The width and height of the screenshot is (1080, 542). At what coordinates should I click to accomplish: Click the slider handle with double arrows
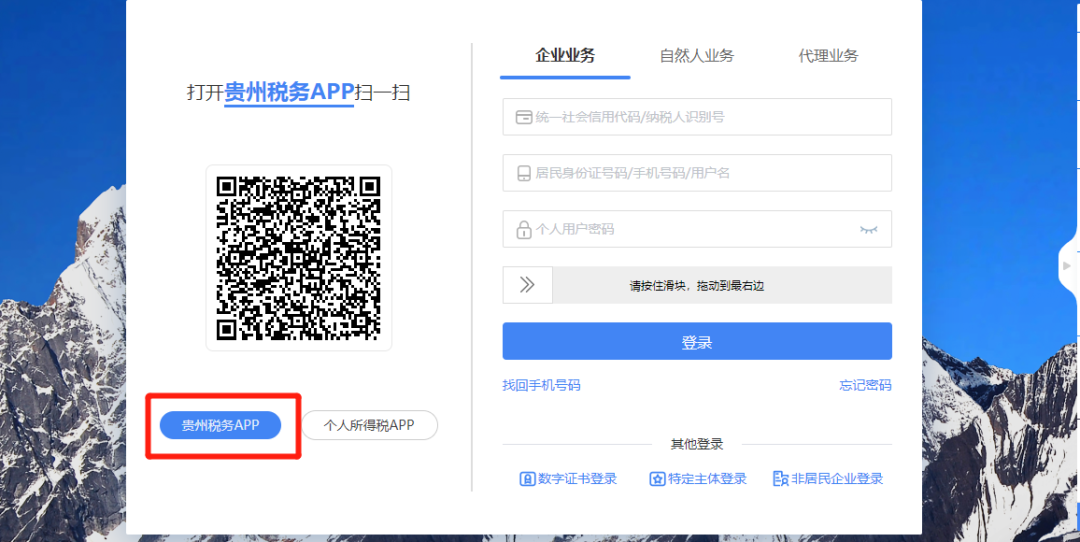(x=528, y=285)
